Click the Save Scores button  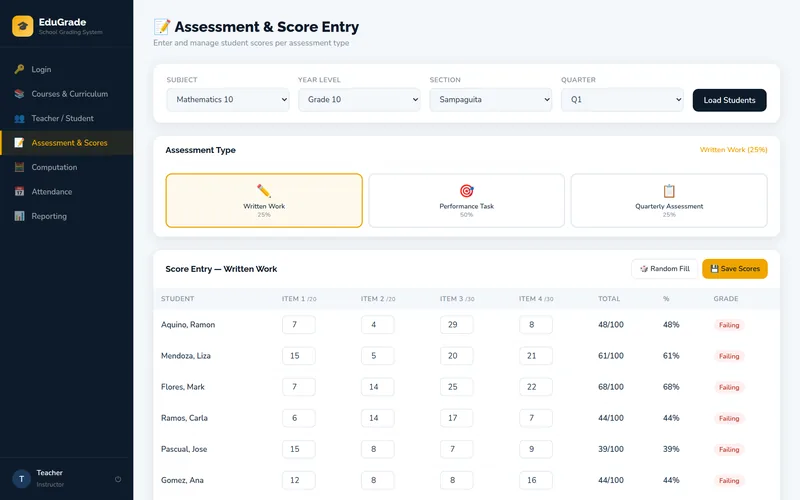coord(735,269)
